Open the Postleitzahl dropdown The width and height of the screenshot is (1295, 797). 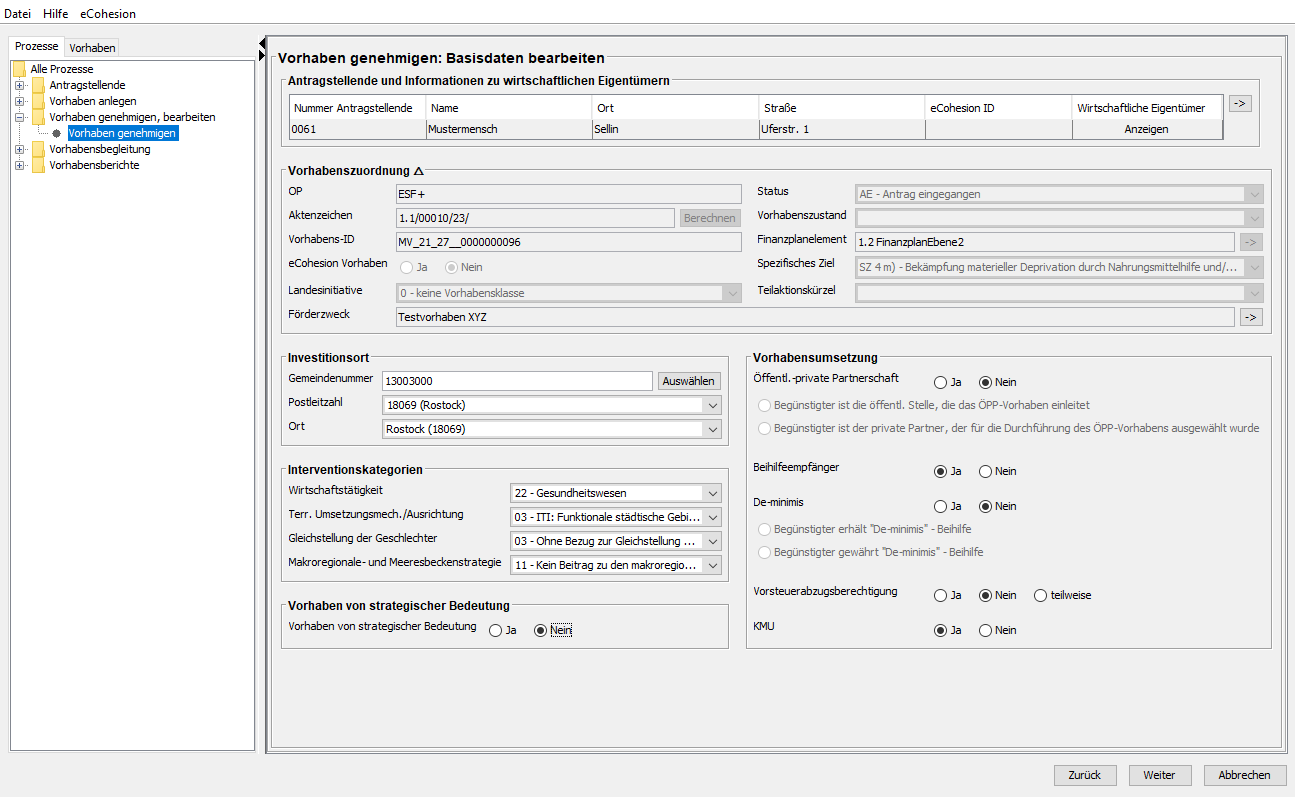point(711,405)
